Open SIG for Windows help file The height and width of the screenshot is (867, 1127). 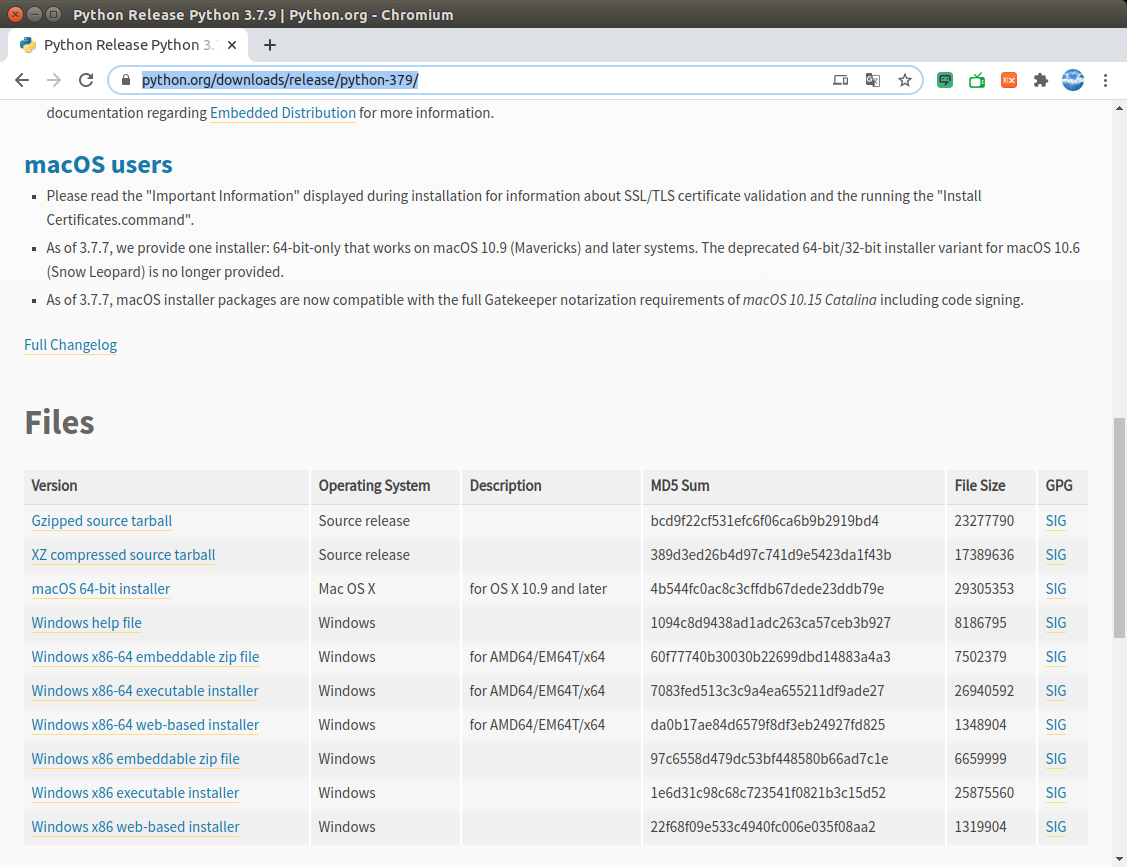(x=1056, y=623)
